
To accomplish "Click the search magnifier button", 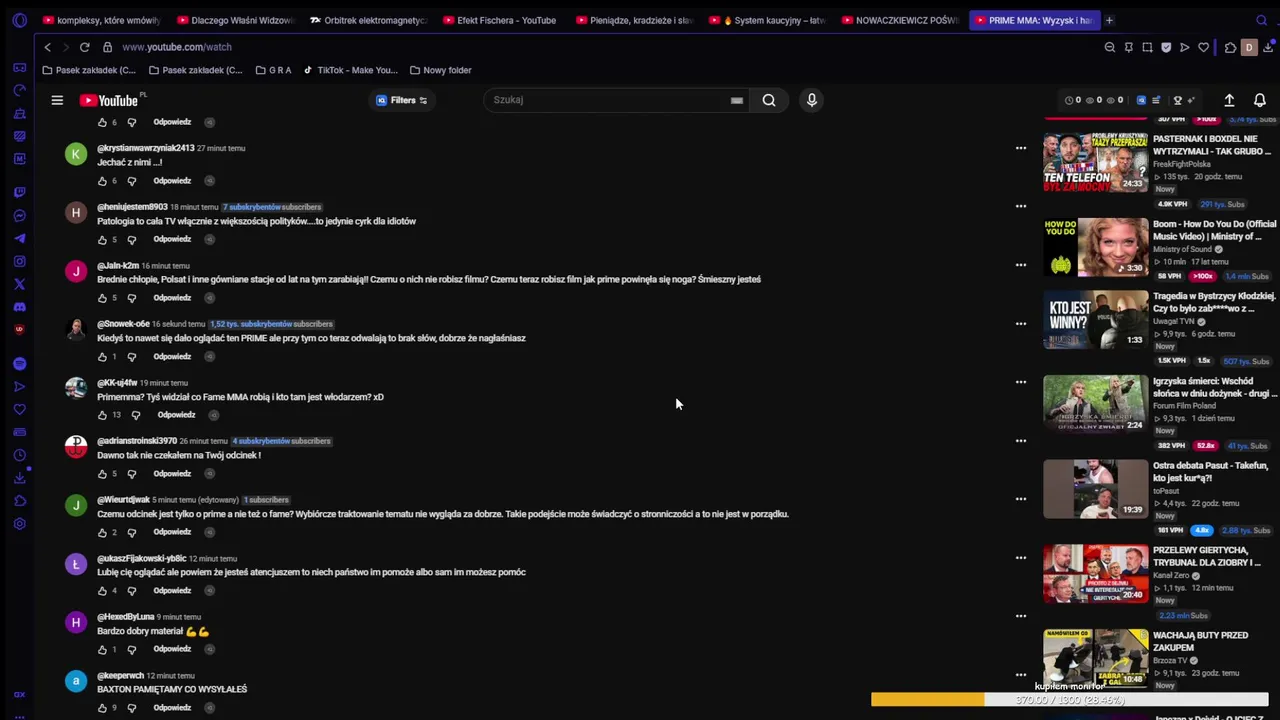I will tap(769, 100).
